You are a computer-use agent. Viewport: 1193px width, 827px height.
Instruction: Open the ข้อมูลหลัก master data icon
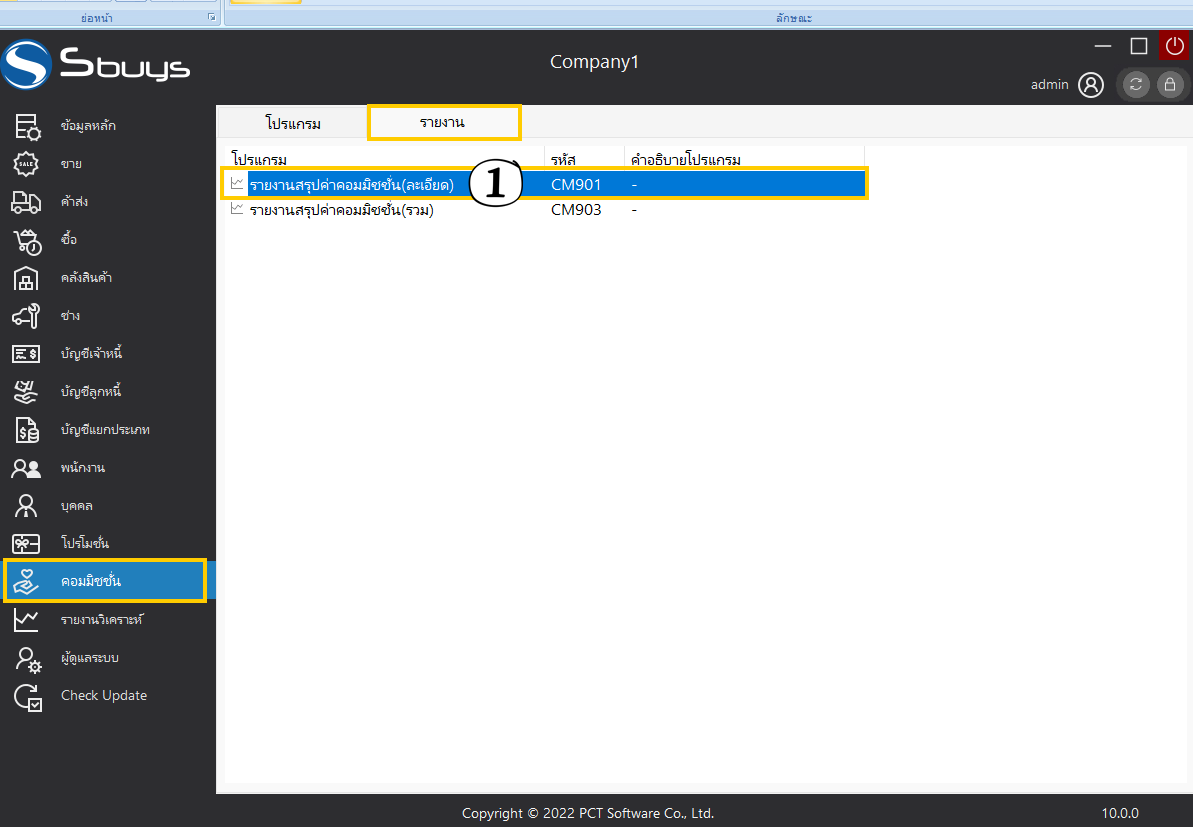pos(26,126)
